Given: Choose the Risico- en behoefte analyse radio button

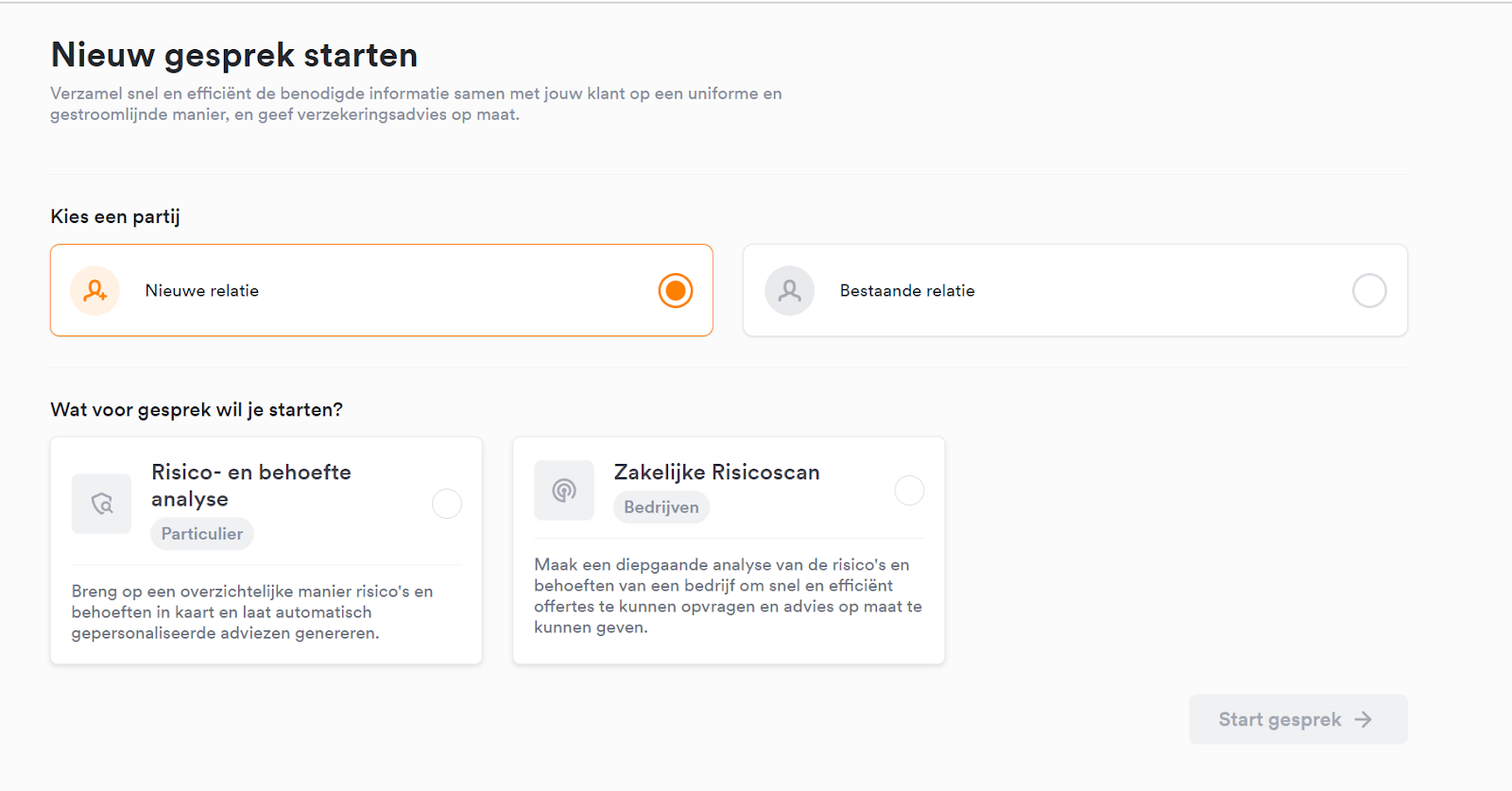Looking at the screenshot, I should (x=447, y=504).
